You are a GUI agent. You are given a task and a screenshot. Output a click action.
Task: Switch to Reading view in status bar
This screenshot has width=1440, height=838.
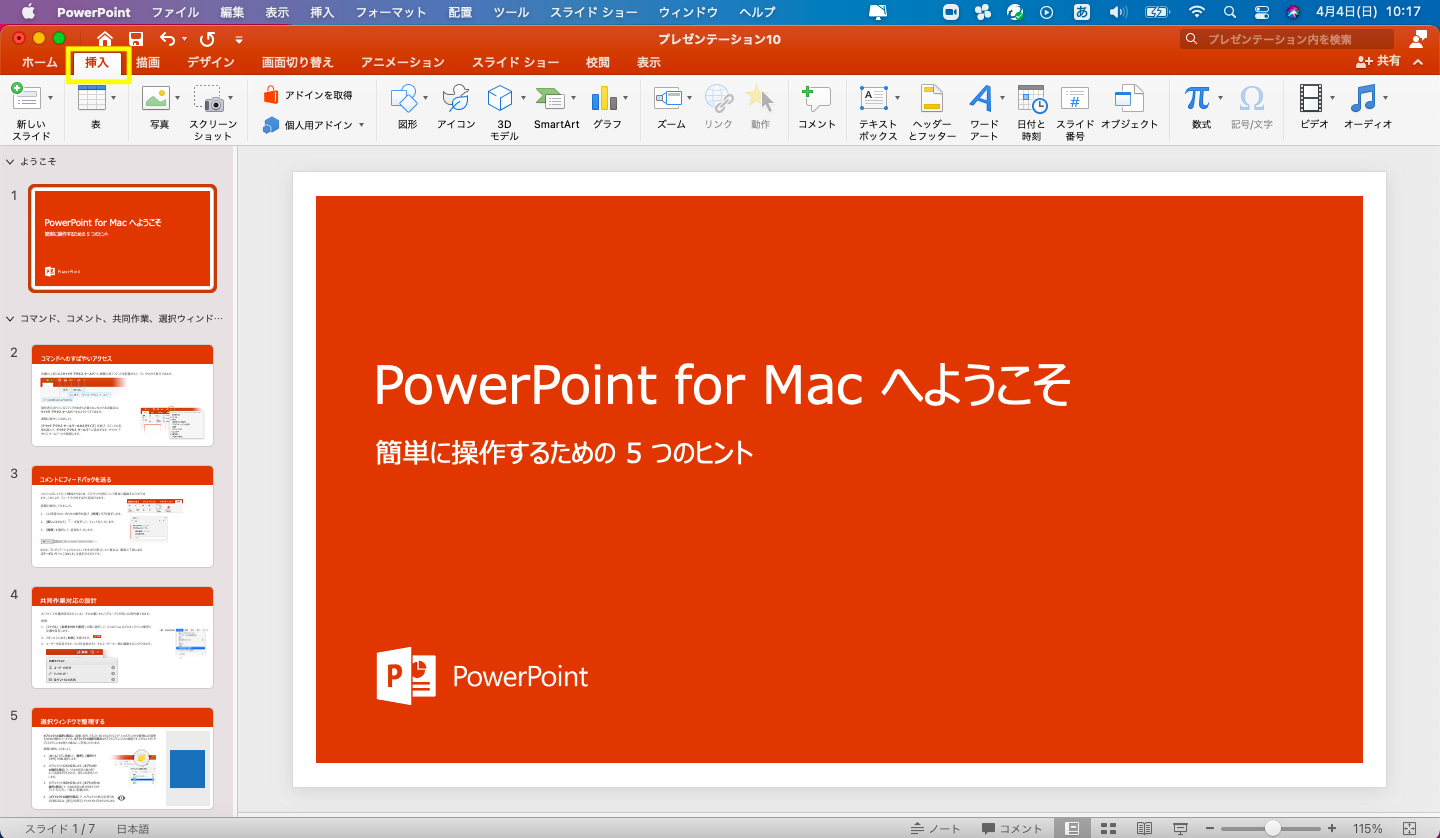pyautogui.click(x=1144, y=828)
